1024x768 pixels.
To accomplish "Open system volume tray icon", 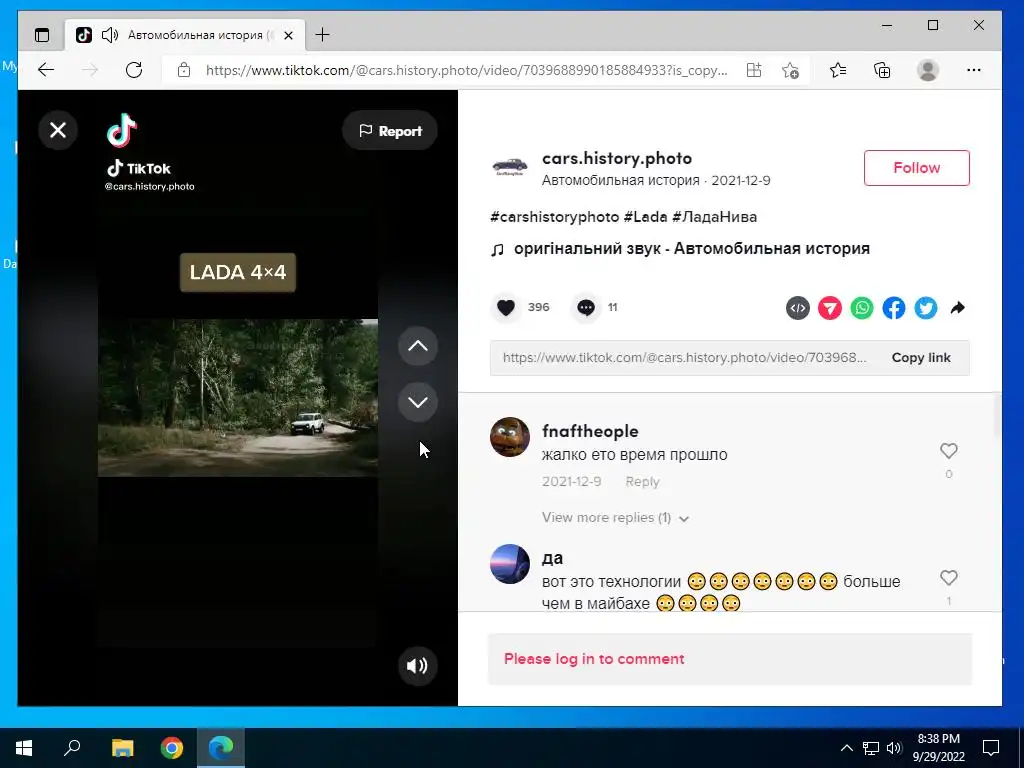I will [x=894, y=748].
